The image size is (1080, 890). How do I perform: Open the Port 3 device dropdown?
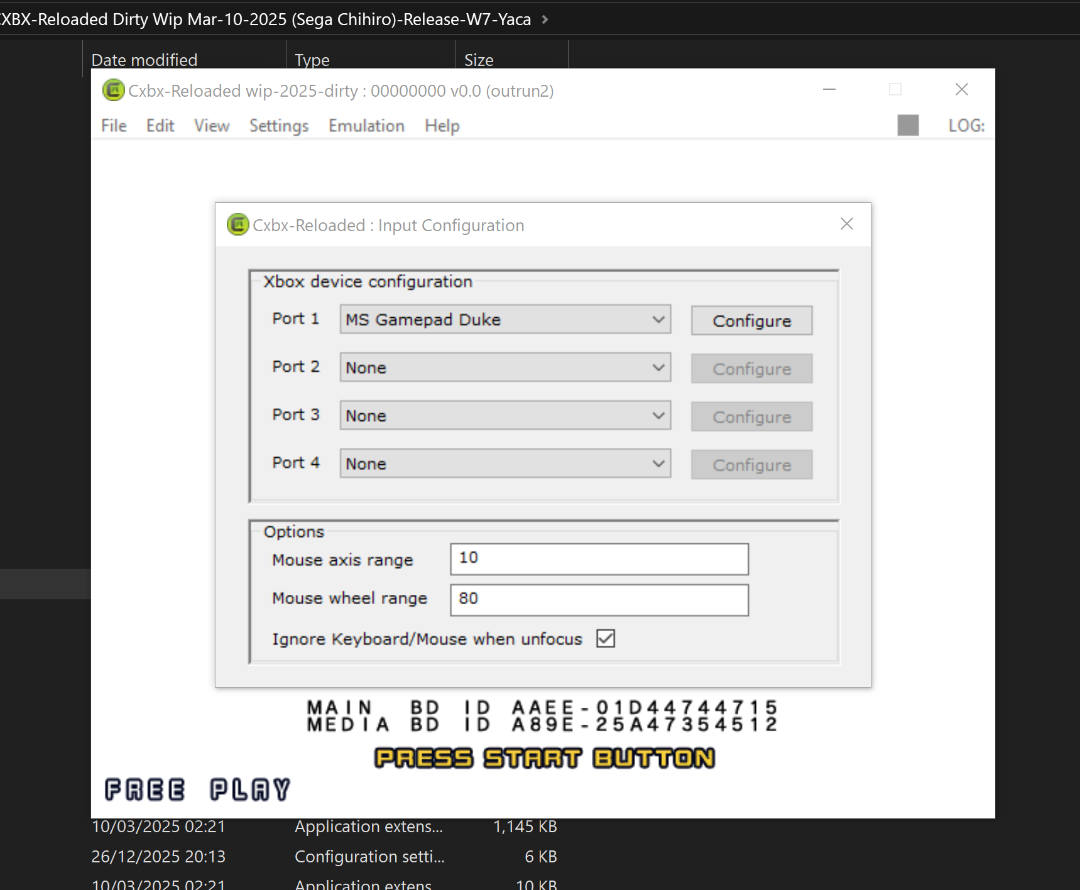point(505,416)
